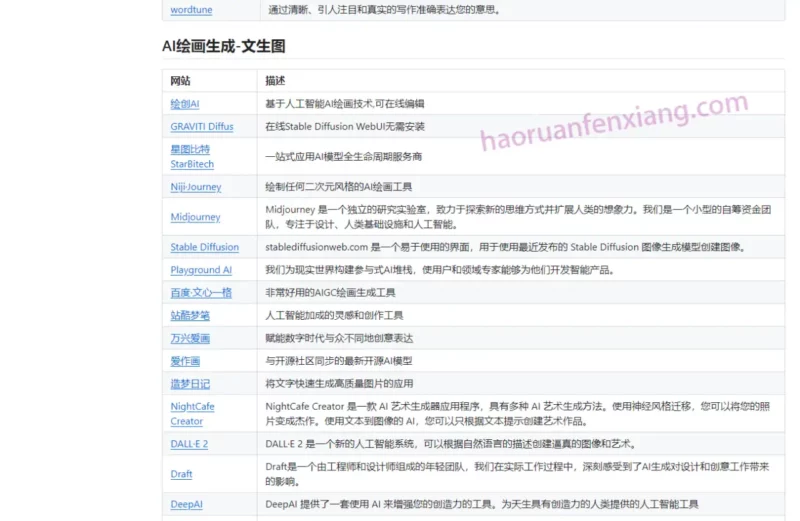The width and height of the screenshot is (800, 521).
Task: Click the DALL·E 2 description text
Action: (x=451, y=444)
